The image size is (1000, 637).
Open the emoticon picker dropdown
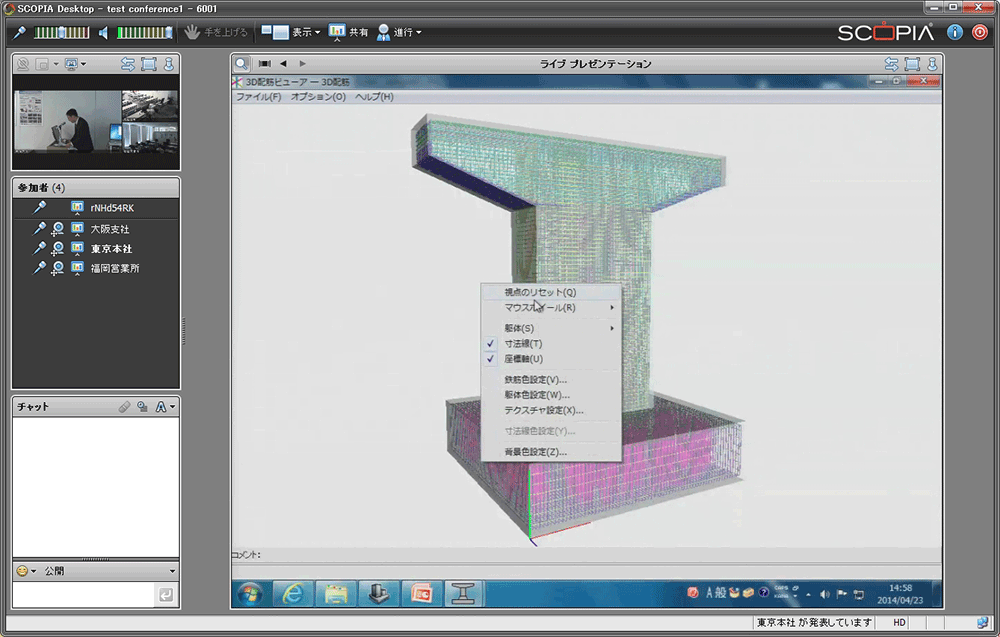(x=26, y=571)
